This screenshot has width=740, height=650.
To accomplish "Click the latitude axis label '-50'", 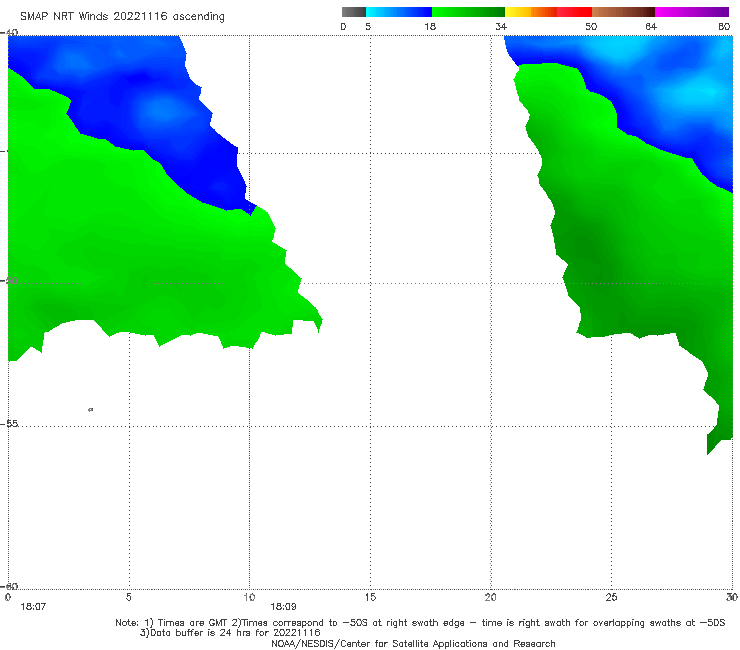I will pyautogui.click(x=9, y=281).
